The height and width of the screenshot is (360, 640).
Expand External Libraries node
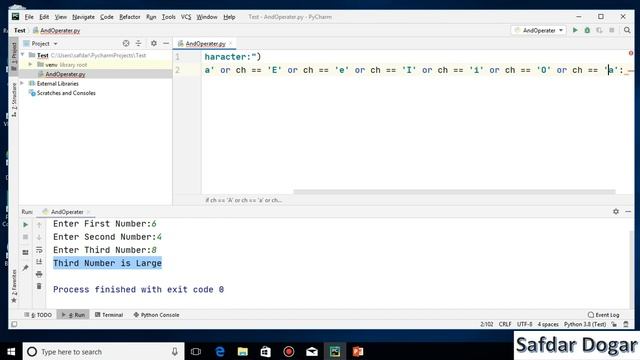coord(22,83)
